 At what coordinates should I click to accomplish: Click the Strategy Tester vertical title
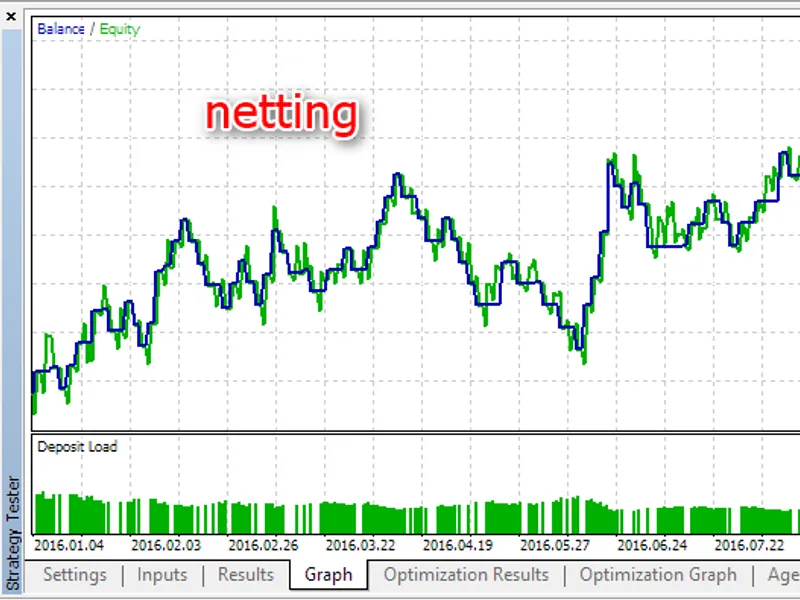(x=13, y=533)
